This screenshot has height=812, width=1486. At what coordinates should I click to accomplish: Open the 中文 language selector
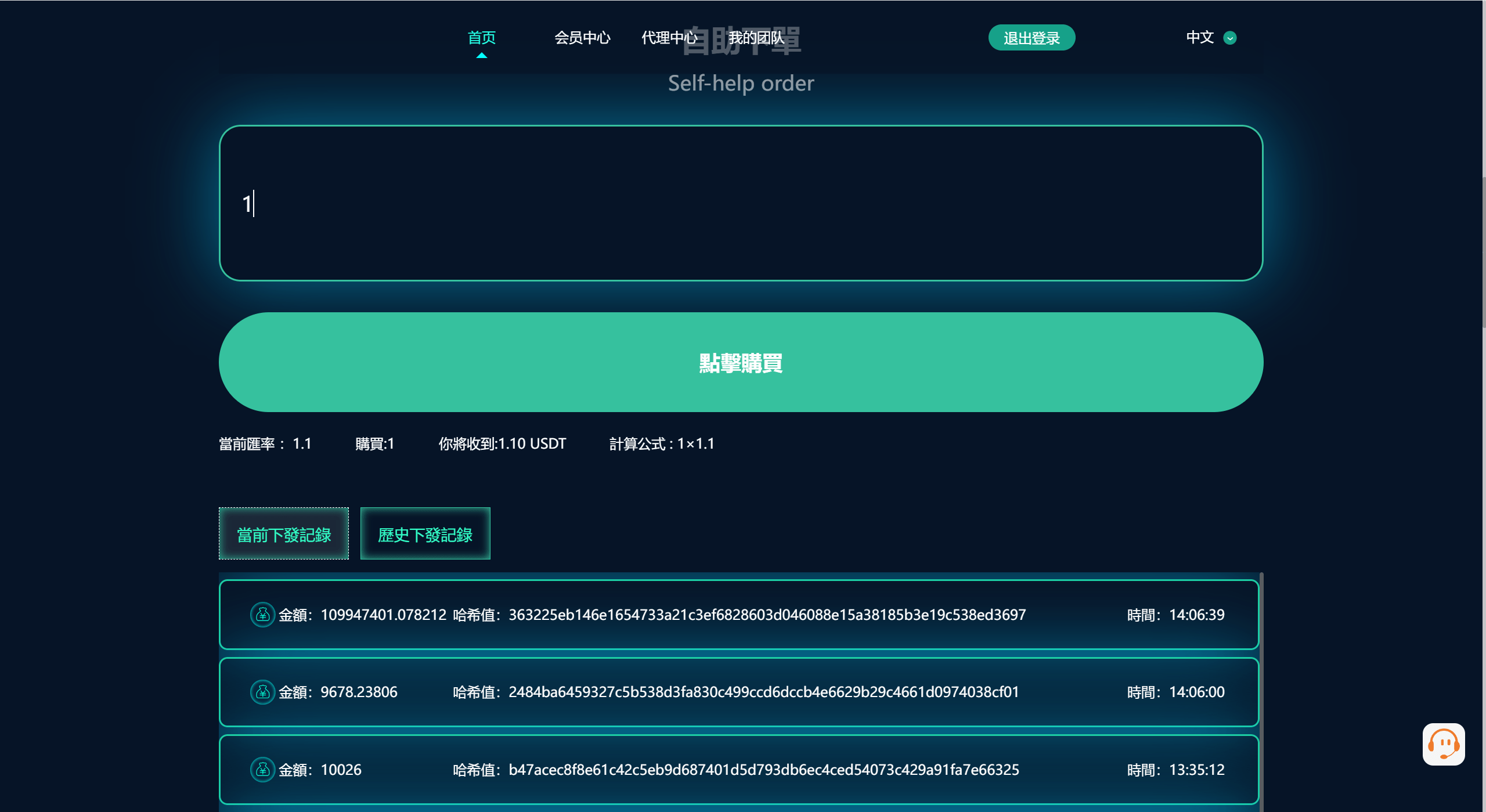(x=1200, y=38)
